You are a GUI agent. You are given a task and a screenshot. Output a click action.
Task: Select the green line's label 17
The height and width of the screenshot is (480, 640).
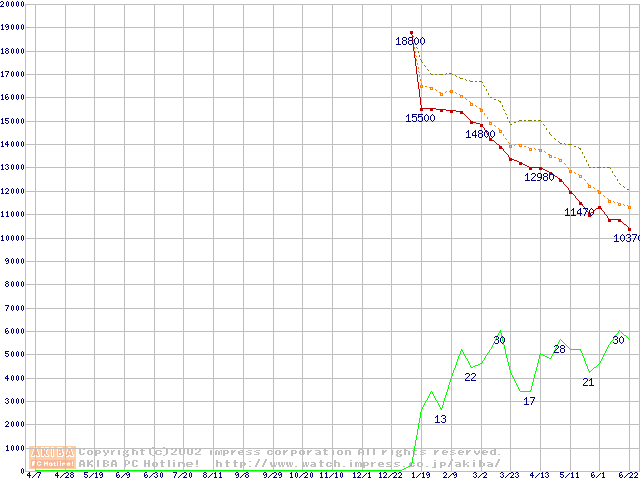pos(529,401)
